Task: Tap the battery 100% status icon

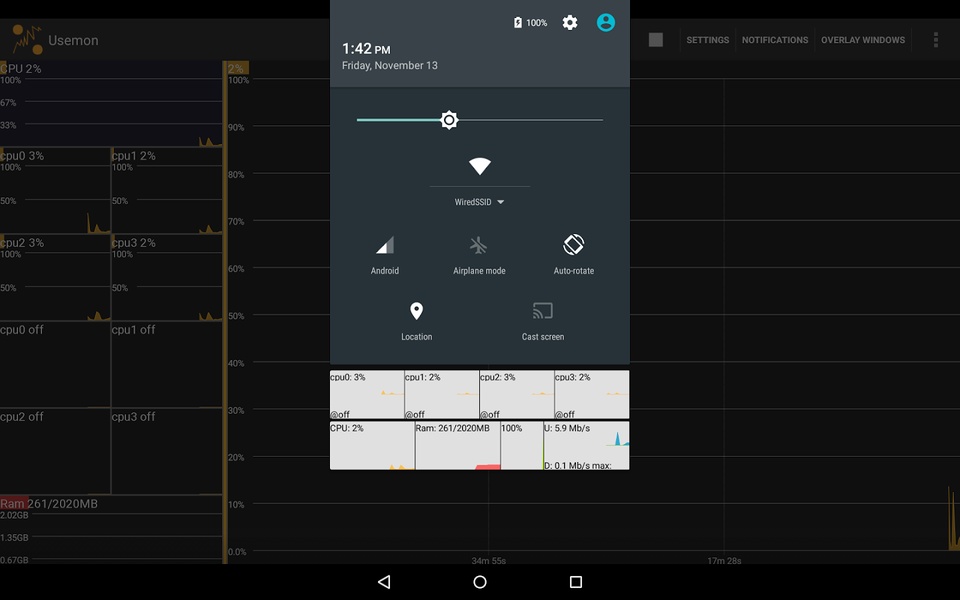Action: tap(530, 23)
